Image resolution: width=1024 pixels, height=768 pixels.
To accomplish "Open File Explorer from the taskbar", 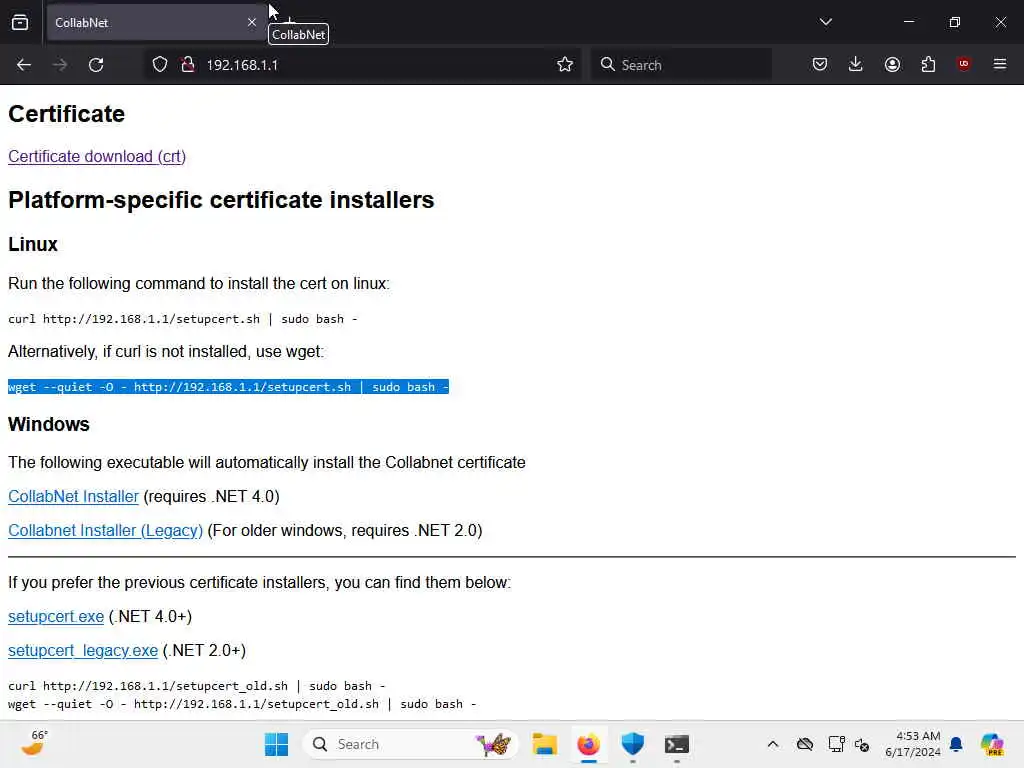I will tap(544, 744).
